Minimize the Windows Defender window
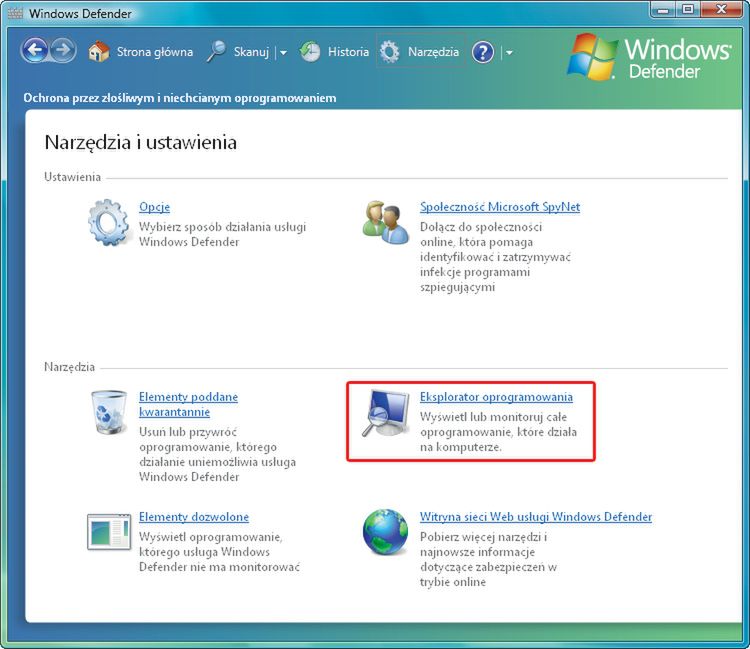This screenshot has height=649, width=750. pos(663,10)
